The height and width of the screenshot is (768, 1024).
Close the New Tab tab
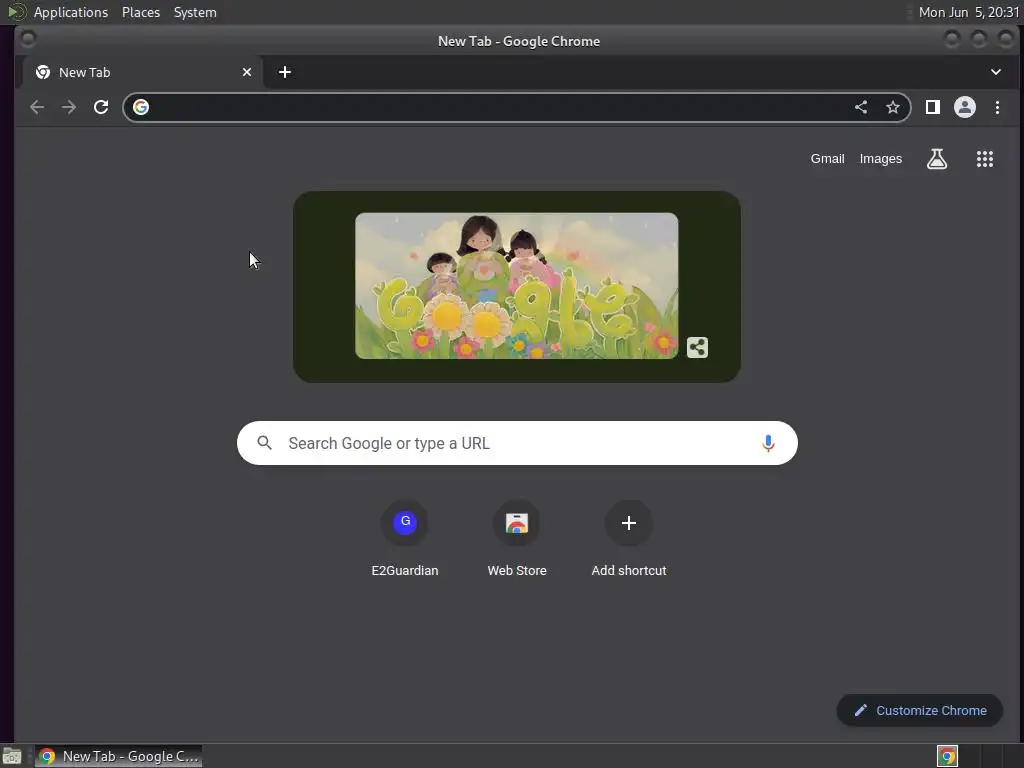click(247, 72)
